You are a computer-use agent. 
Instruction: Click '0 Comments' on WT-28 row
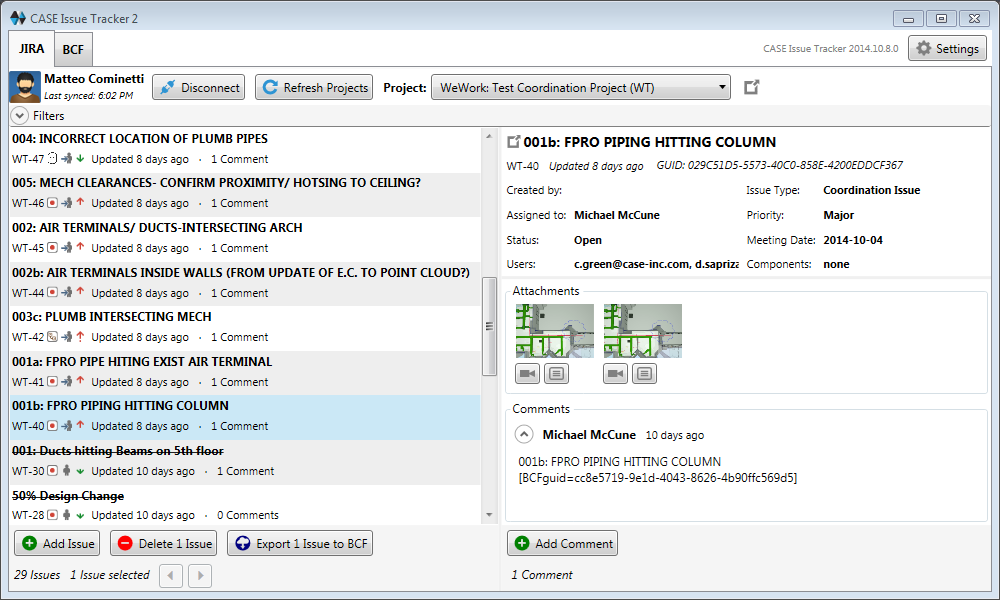click(247, 515)
